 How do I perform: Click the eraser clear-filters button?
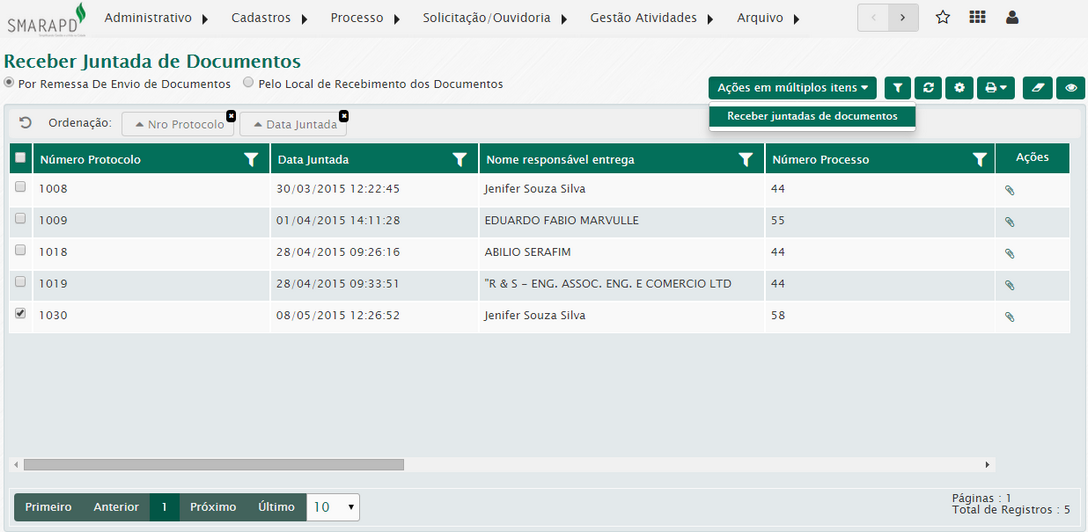pos(1038,88)
